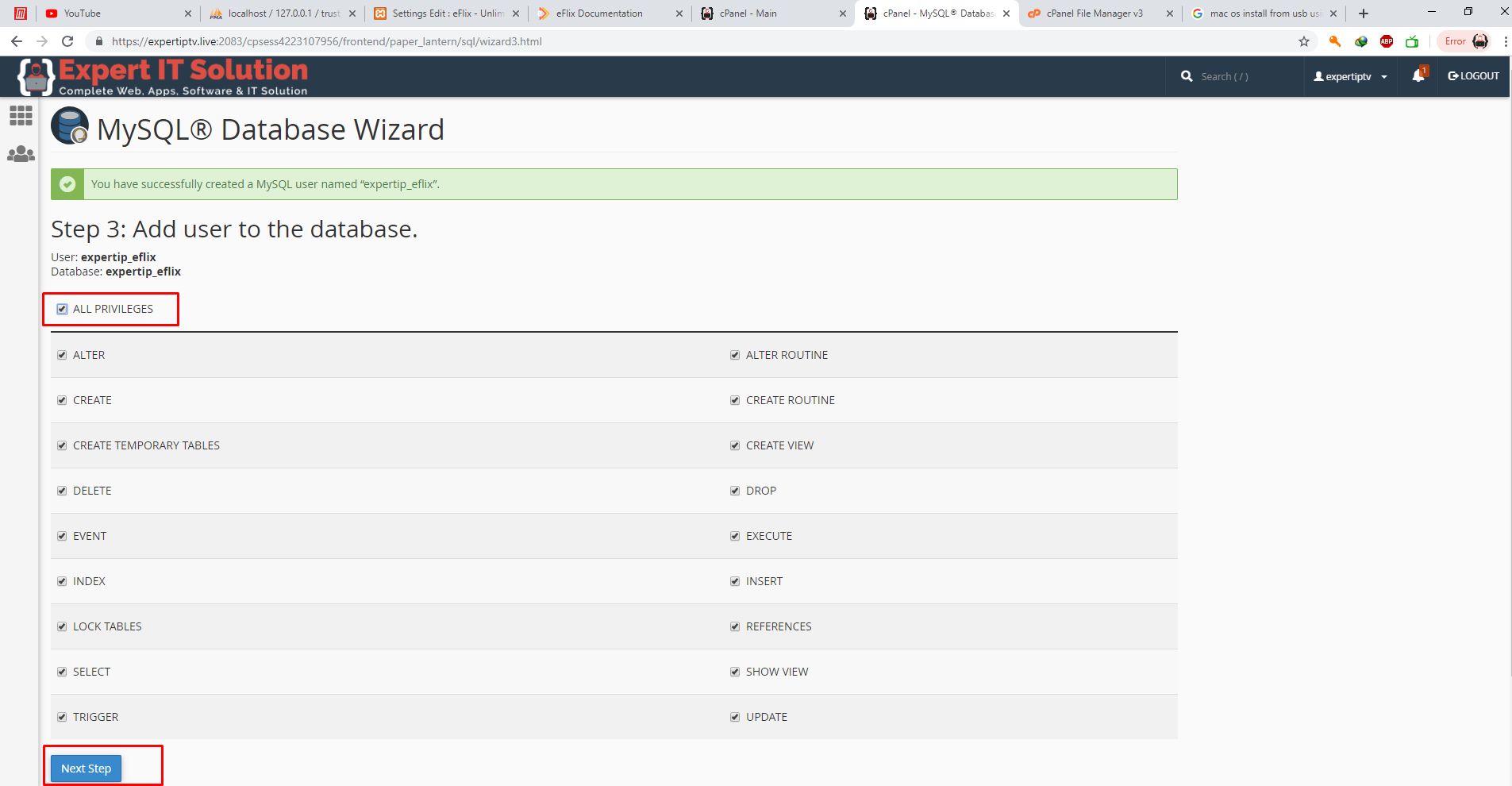
Task: Toggle the EVENT privilege checkbox
Action: (62, 536)
